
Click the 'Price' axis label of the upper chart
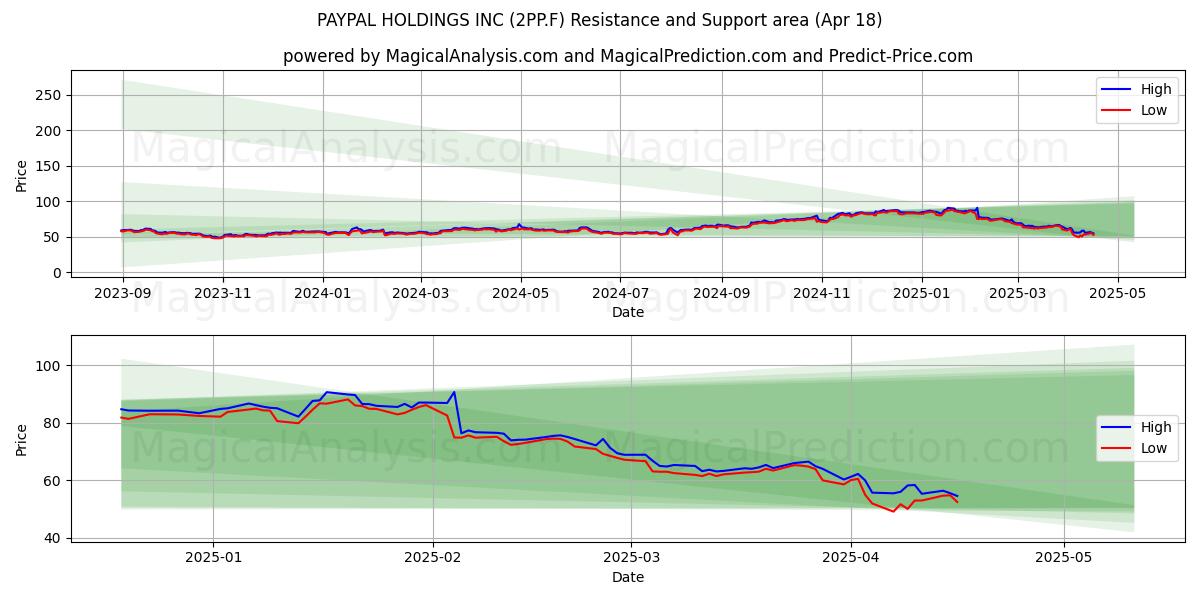(x=22, y=175)
